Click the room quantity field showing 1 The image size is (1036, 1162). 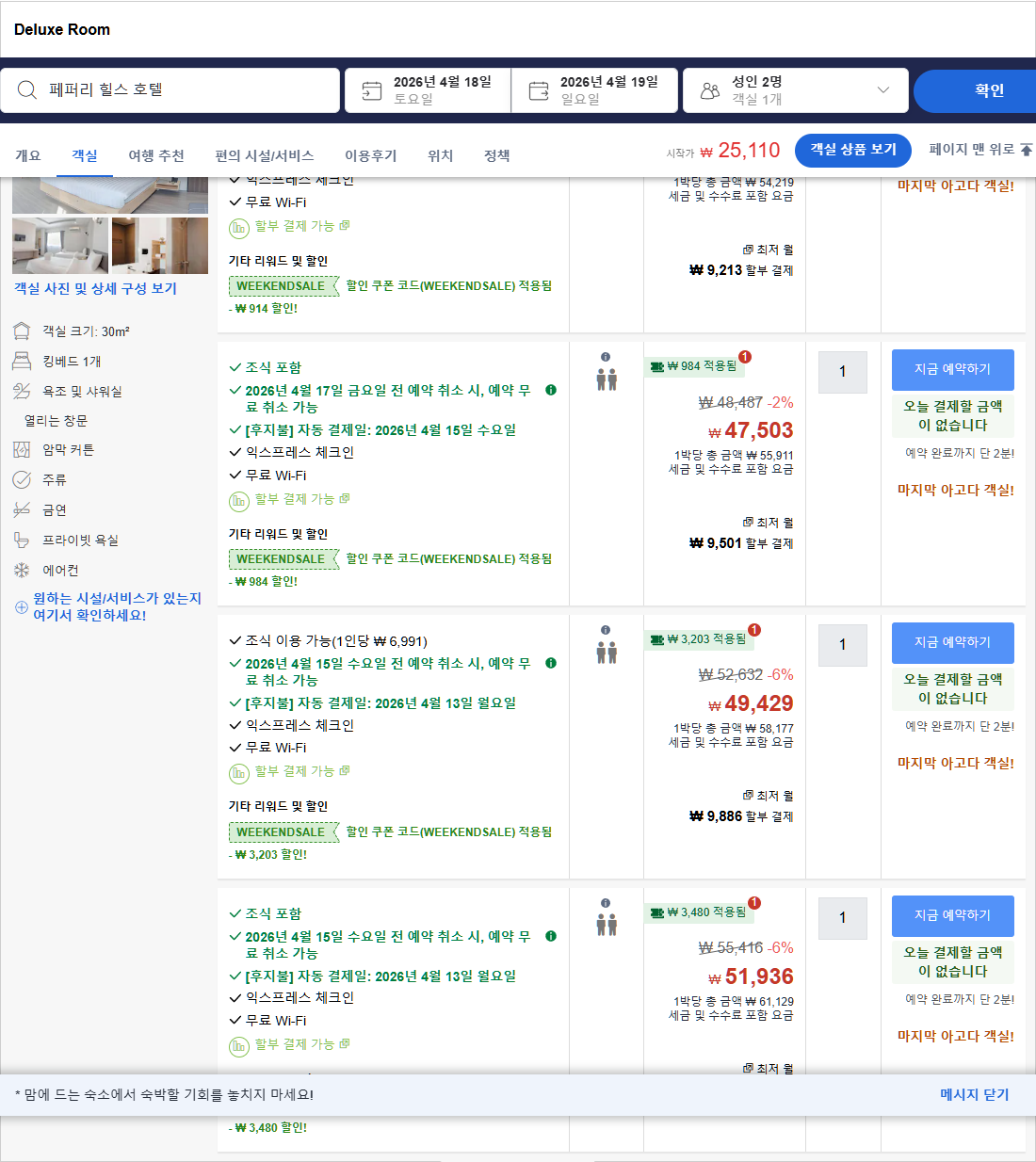[842, 372]
